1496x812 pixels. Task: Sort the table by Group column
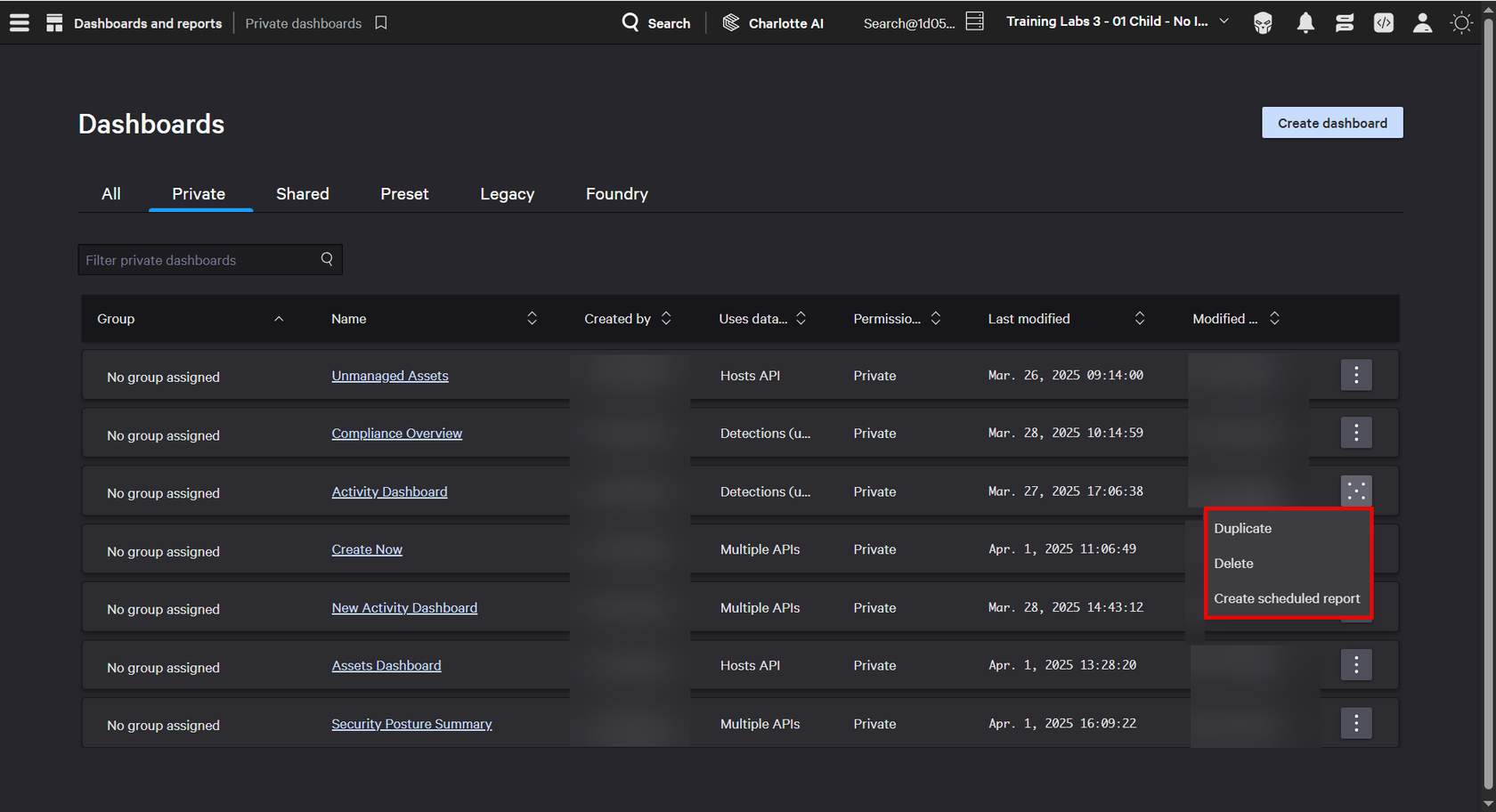[279, 319]
